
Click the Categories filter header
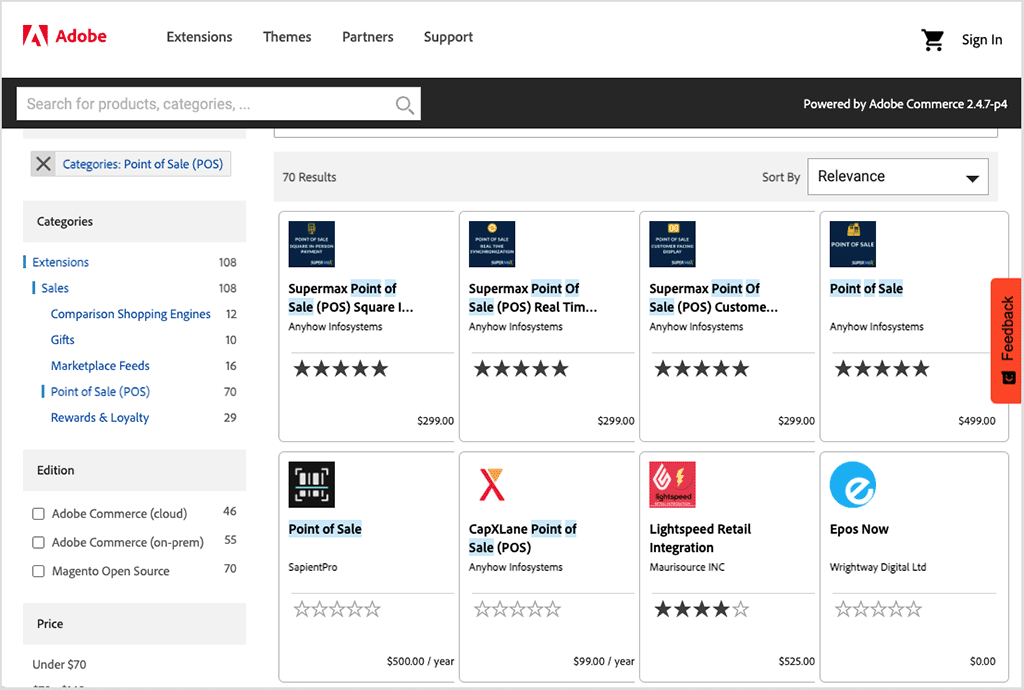click(135, 221)
